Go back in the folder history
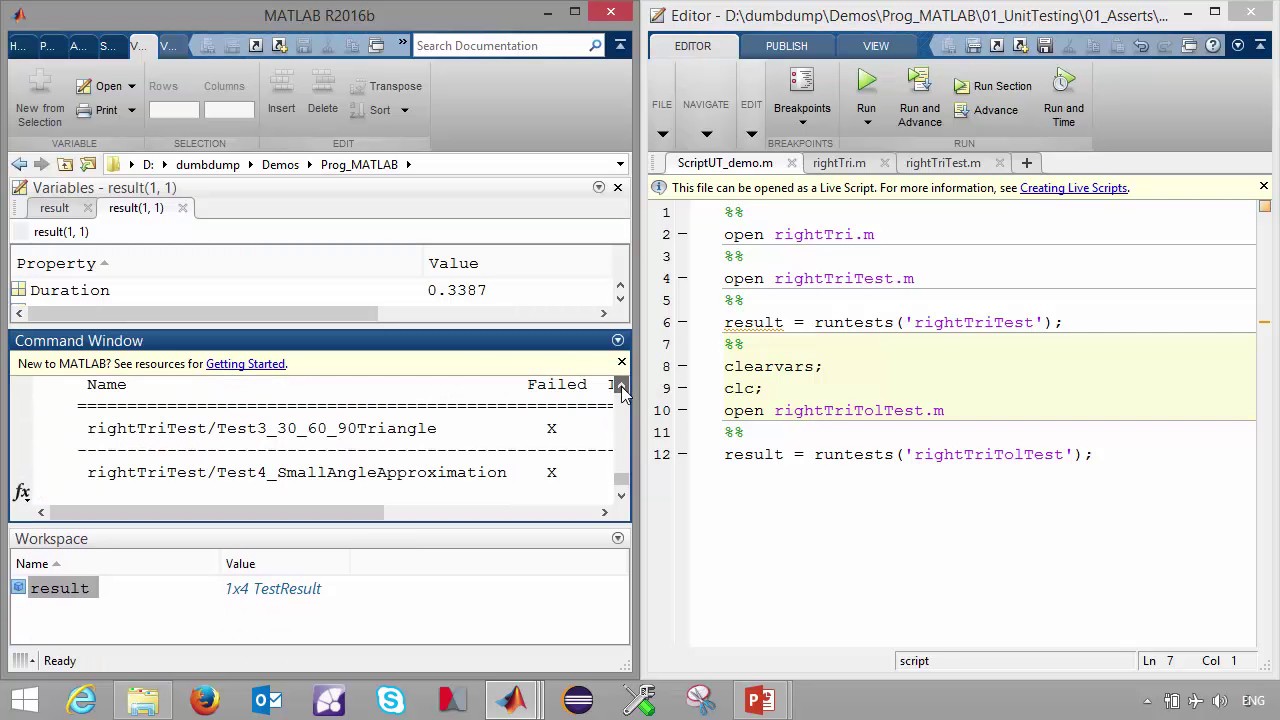Image resolution: width=1280 pixels, height=720 pixels. [x=19, y=164]
